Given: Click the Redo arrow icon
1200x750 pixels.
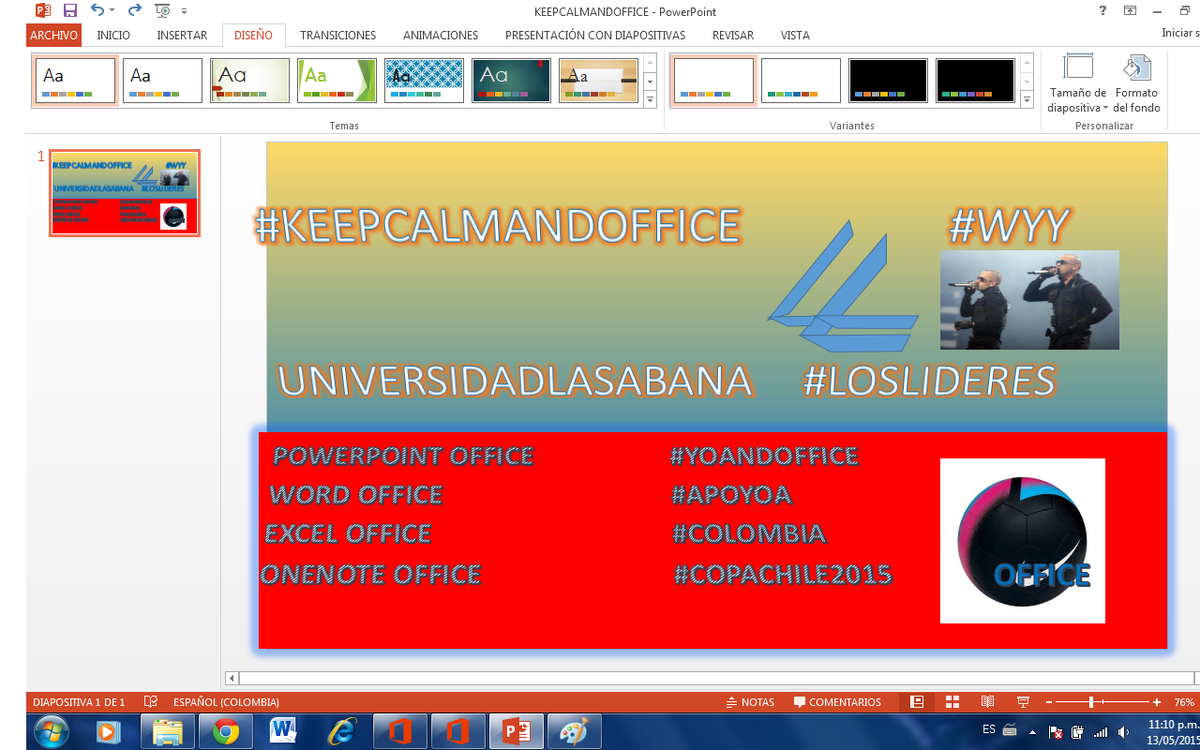Looking at the screenshot, I should (134, 10).
